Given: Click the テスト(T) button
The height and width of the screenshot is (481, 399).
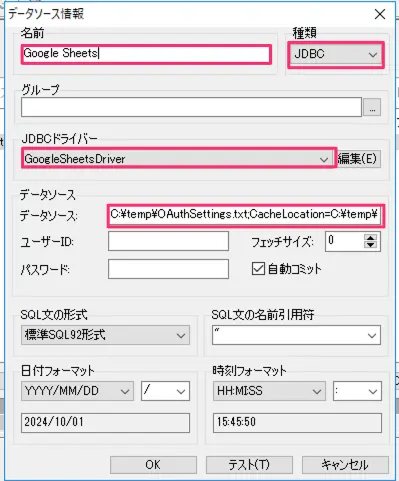Looking at the screenshot, I should tap(249, 465).
